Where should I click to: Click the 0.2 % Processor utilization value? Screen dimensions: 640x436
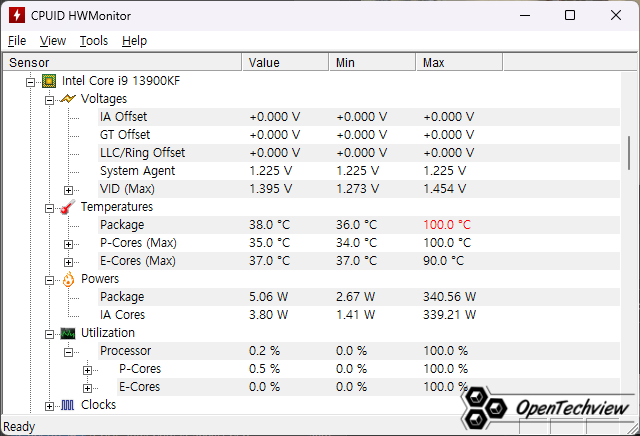click(264, 351)
